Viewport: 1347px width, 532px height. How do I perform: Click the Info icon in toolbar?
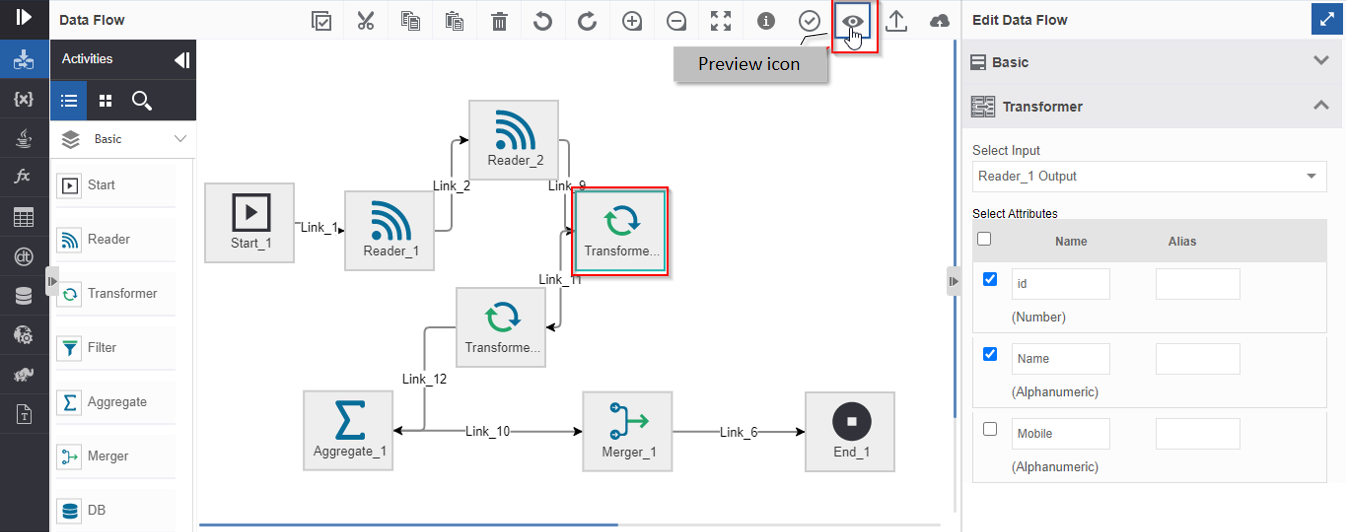(766, 21)
